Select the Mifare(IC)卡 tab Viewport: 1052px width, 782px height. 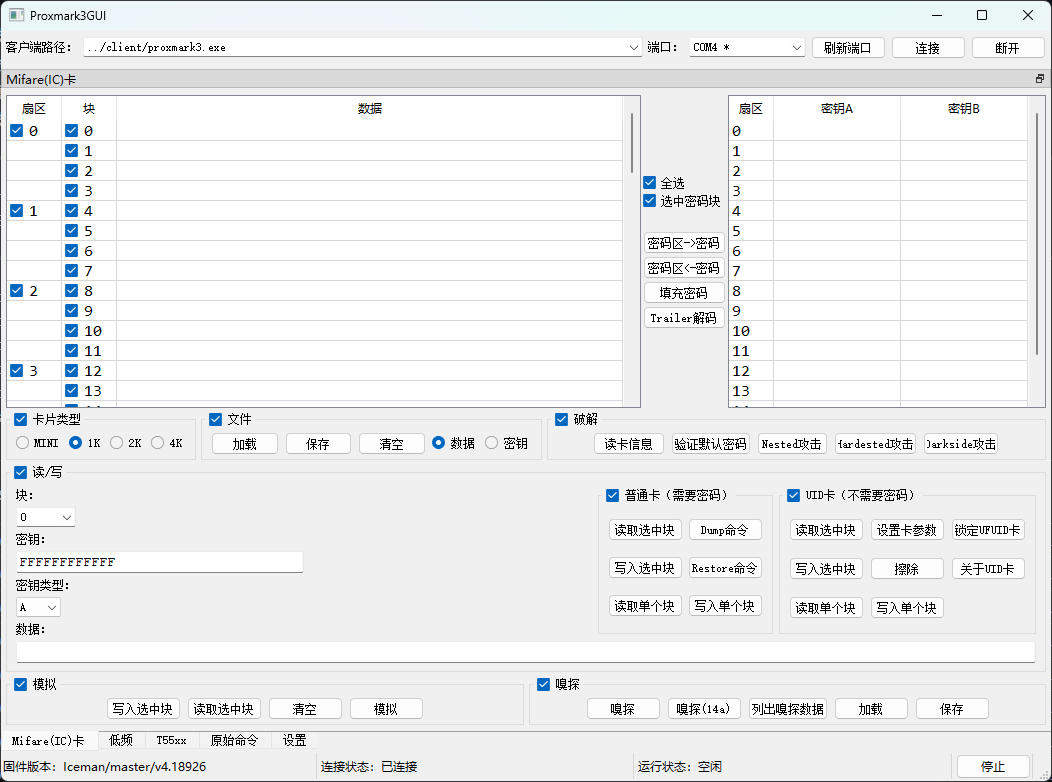pos(48,740)
